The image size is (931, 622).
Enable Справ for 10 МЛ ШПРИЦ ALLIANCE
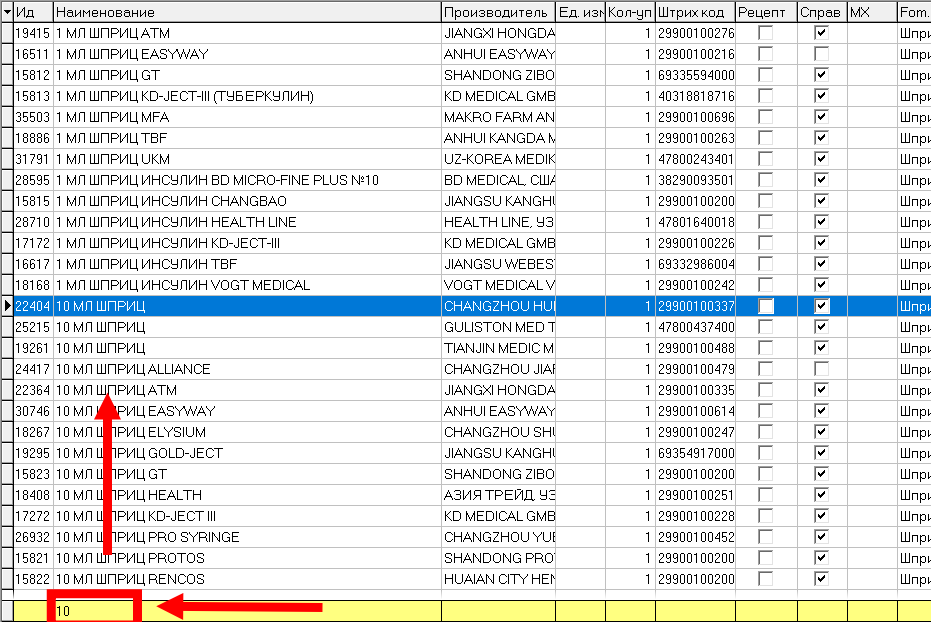pyautogui.click(x=822, y=369)
